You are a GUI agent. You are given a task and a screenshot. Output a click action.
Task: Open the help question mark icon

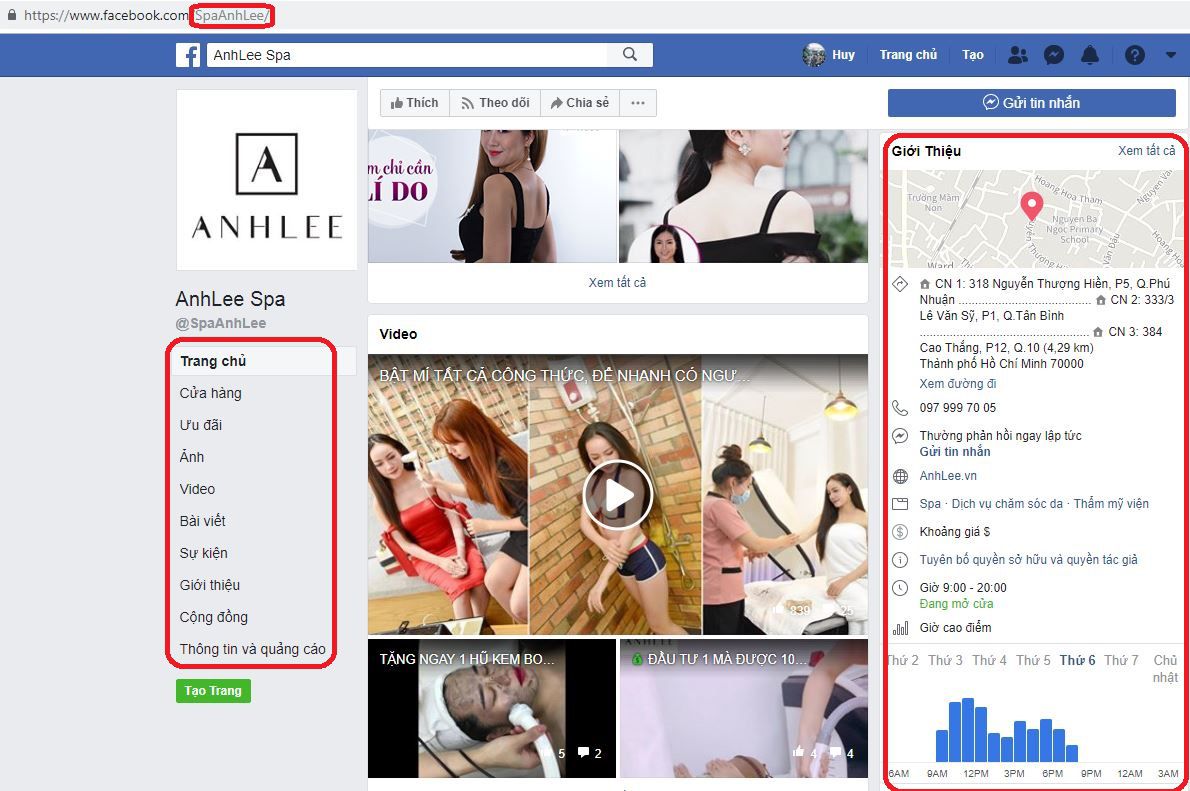click(x=1135, y=55)
